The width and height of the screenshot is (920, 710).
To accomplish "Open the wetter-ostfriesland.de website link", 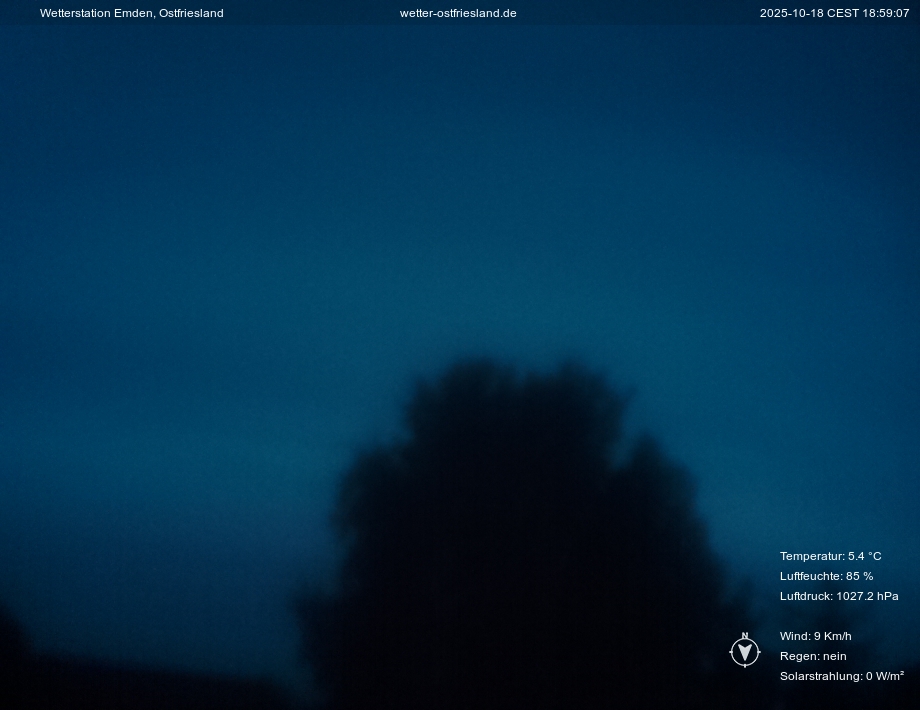I will pyautogui.click(x=458, y=13).
